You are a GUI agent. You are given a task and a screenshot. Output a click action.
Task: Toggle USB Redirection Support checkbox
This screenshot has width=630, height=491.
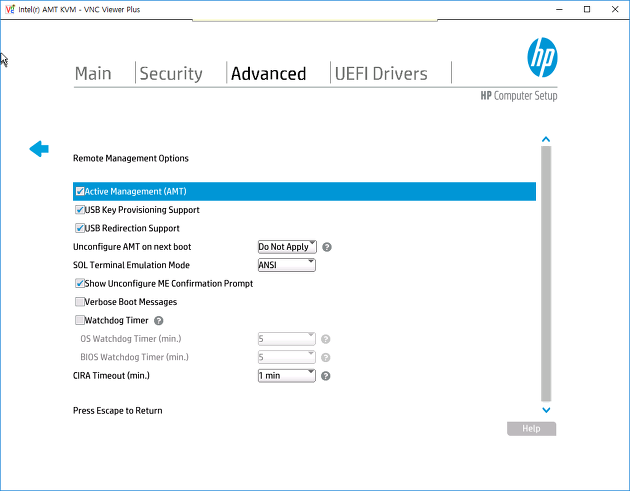80,228
